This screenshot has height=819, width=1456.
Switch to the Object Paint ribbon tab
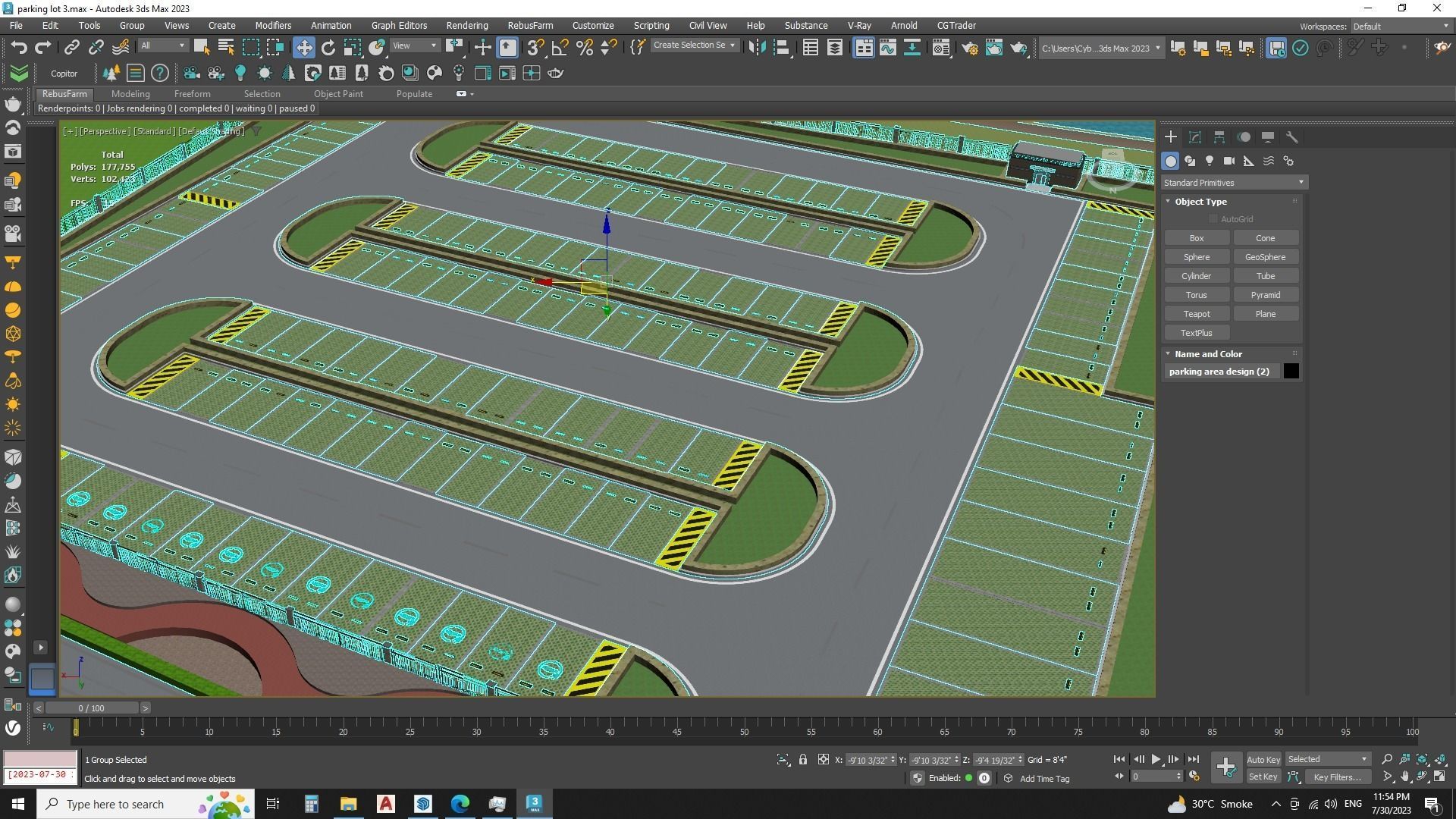pos(338,94)
